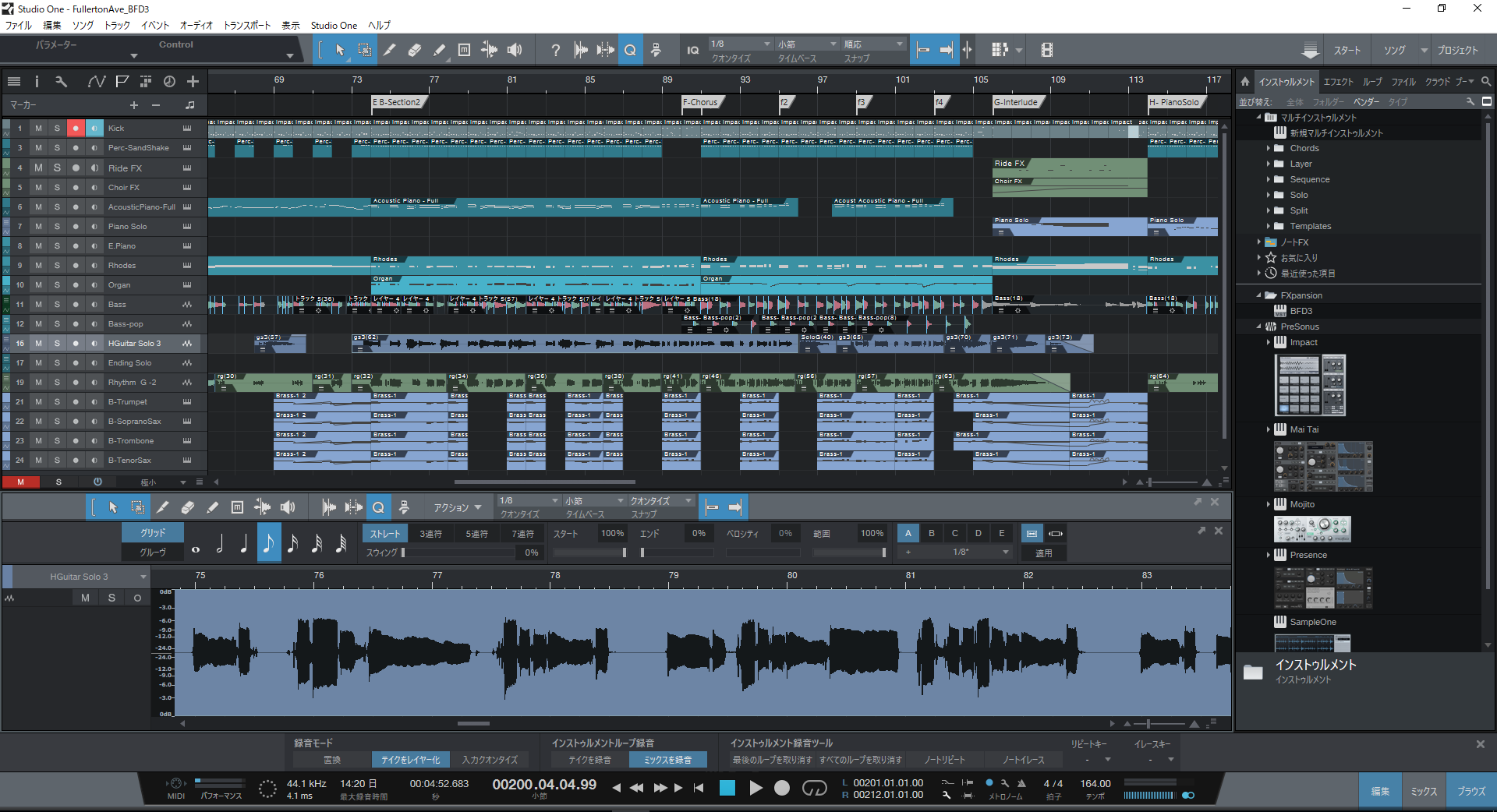Open the トランスポート menu
This screenshot has width=1497, height=812.
pos(247,25)
